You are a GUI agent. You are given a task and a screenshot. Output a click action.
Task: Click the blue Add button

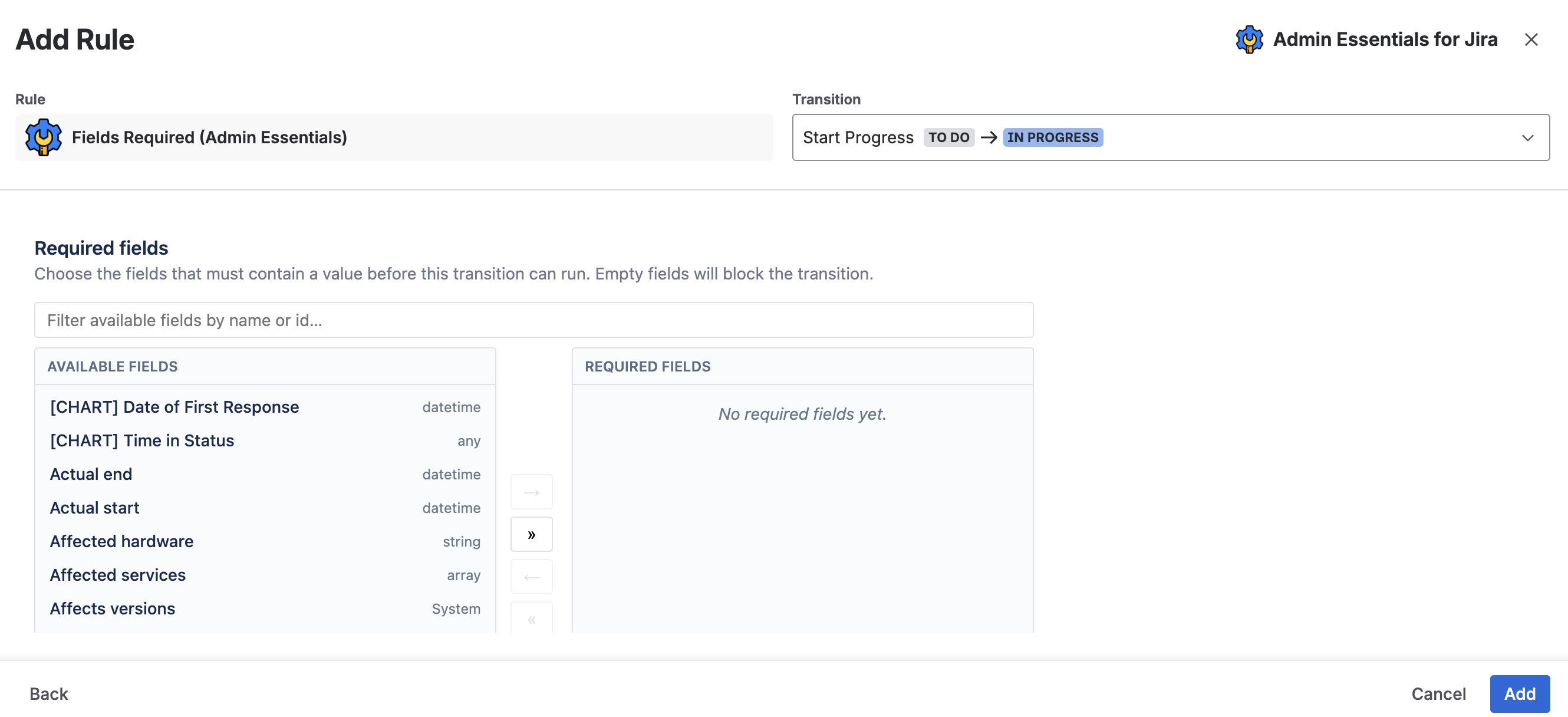tap(1519, 694)
